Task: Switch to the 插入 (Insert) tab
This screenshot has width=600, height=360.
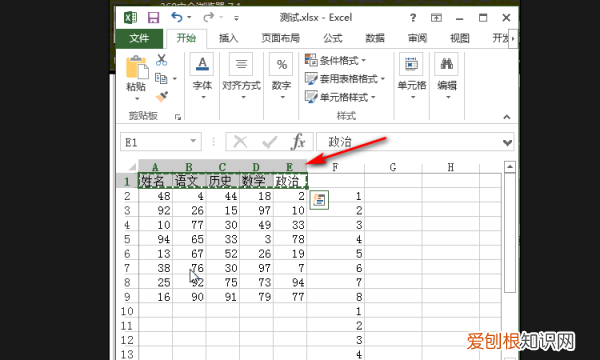Action: pyautogui.click(x=228, y=38)
